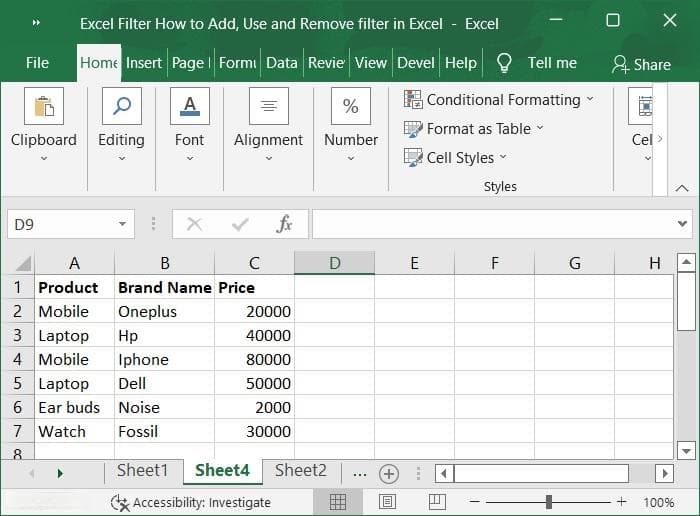This screenshot has width=700, height=516.
Task: Confirm formula entry with the checkmark icon
Action: (x=240, y=224)
